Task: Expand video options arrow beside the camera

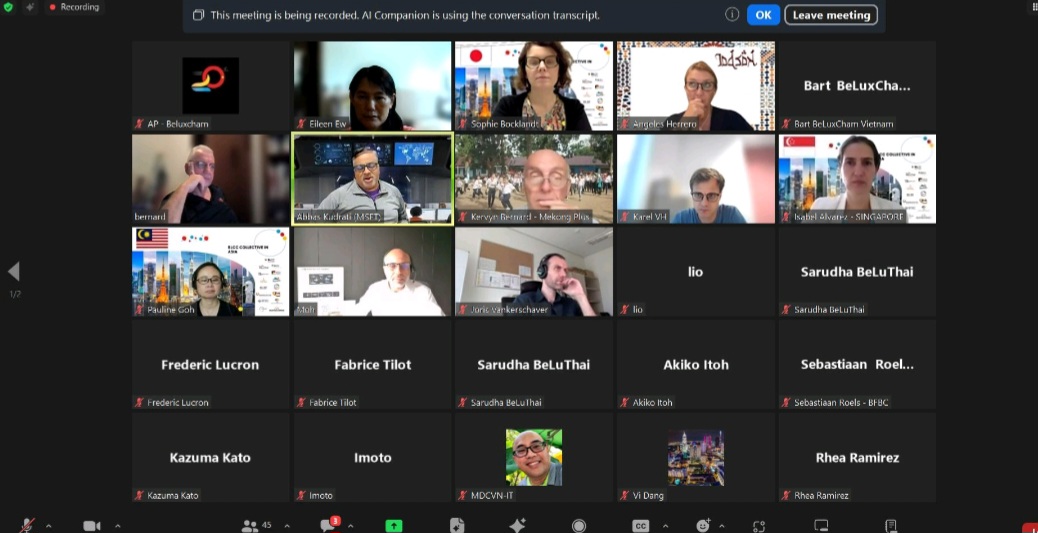Action: 117,525
